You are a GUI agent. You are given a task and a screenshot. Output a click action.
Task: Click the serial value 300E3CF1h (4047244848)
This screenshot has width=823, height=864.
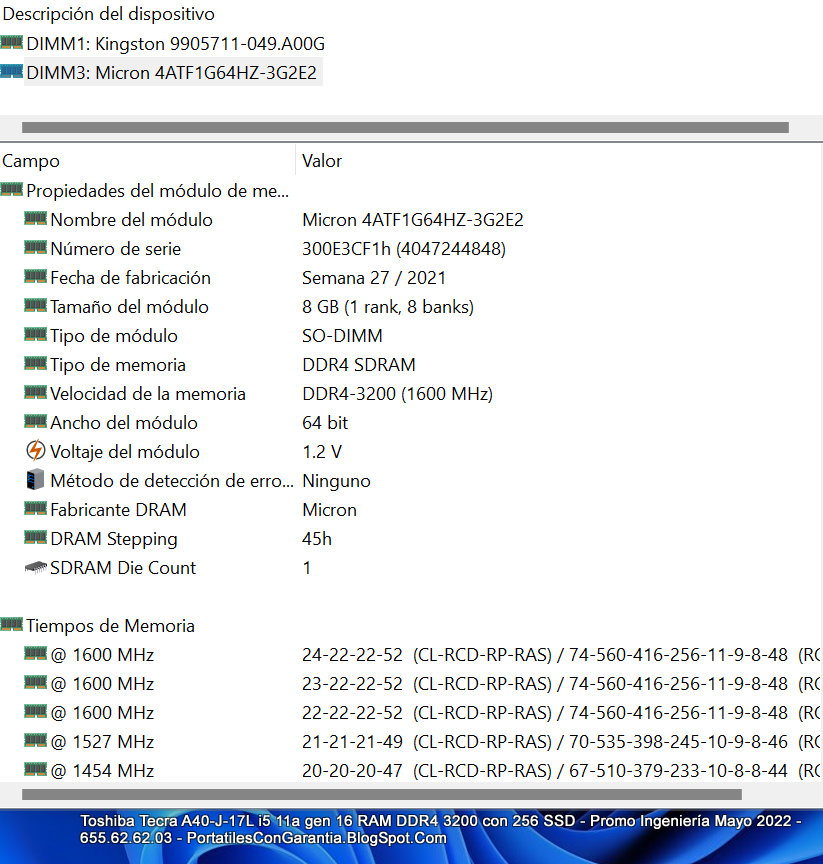click(x=404, y=249)
